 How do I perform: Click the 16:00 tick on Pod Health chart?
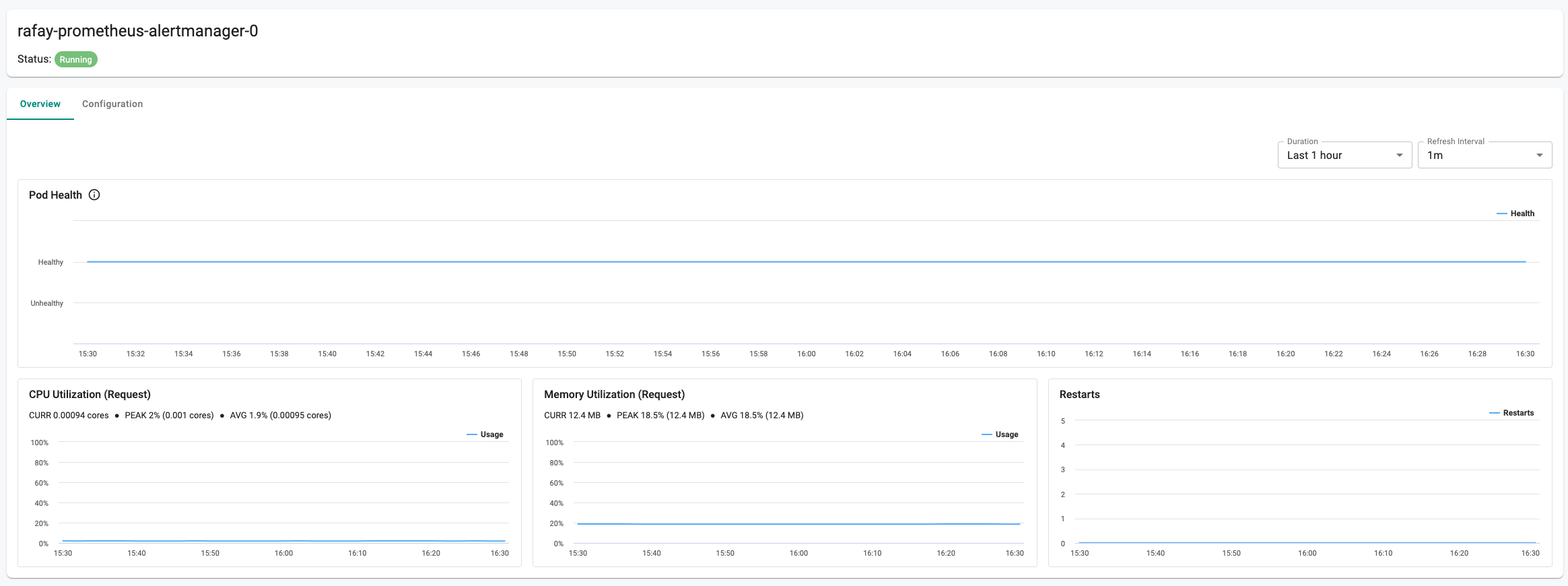pos(807,354)
